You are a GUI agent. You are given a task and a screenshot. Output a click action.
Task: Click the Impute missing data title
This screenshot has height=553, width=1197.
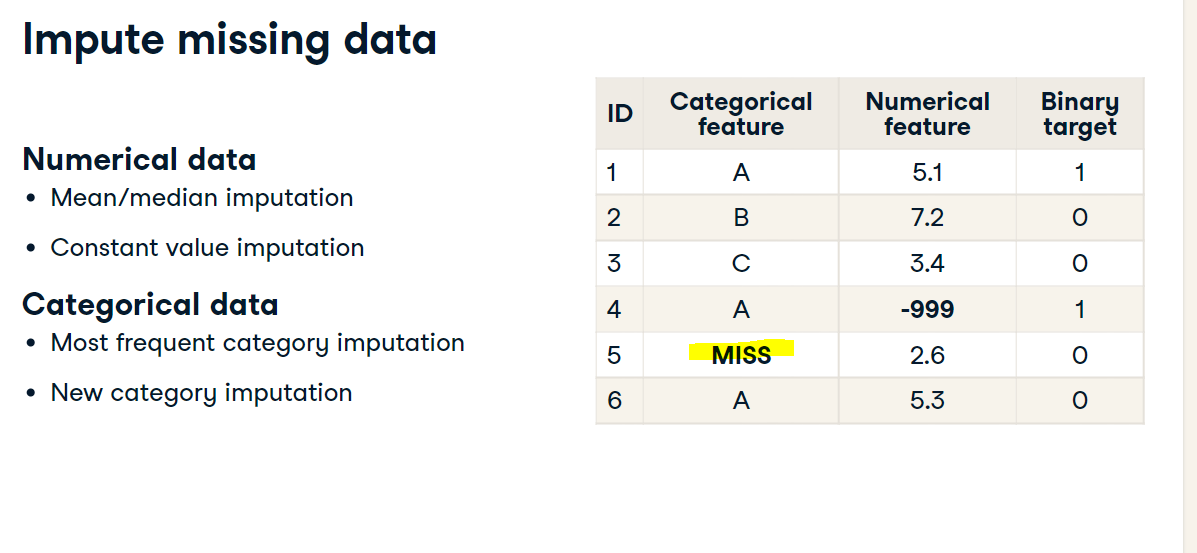pyautogui.click(x=230, y=40)
